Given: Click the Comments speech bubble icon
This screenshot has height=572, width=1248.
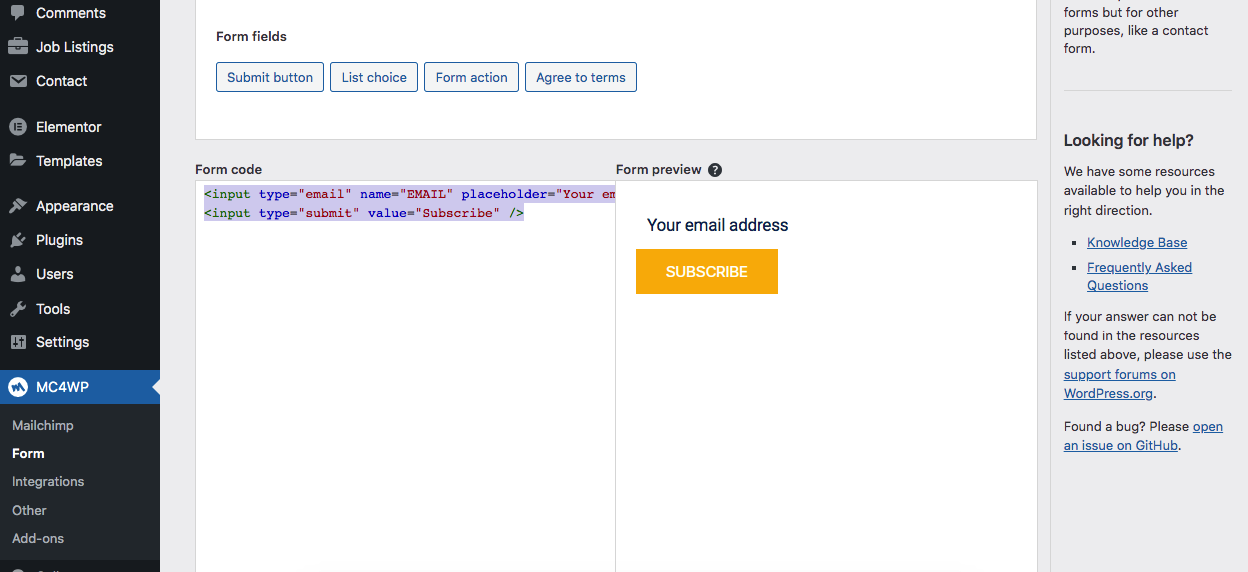Looking at the screenshot, I should tap(17, 13).
